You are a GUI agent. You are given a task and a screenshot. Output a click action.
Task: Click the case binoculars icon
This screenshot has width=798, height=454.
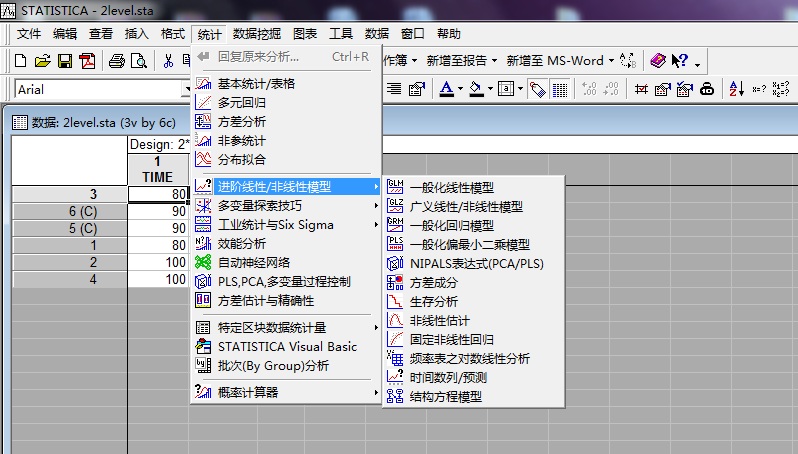click(707, 89)
